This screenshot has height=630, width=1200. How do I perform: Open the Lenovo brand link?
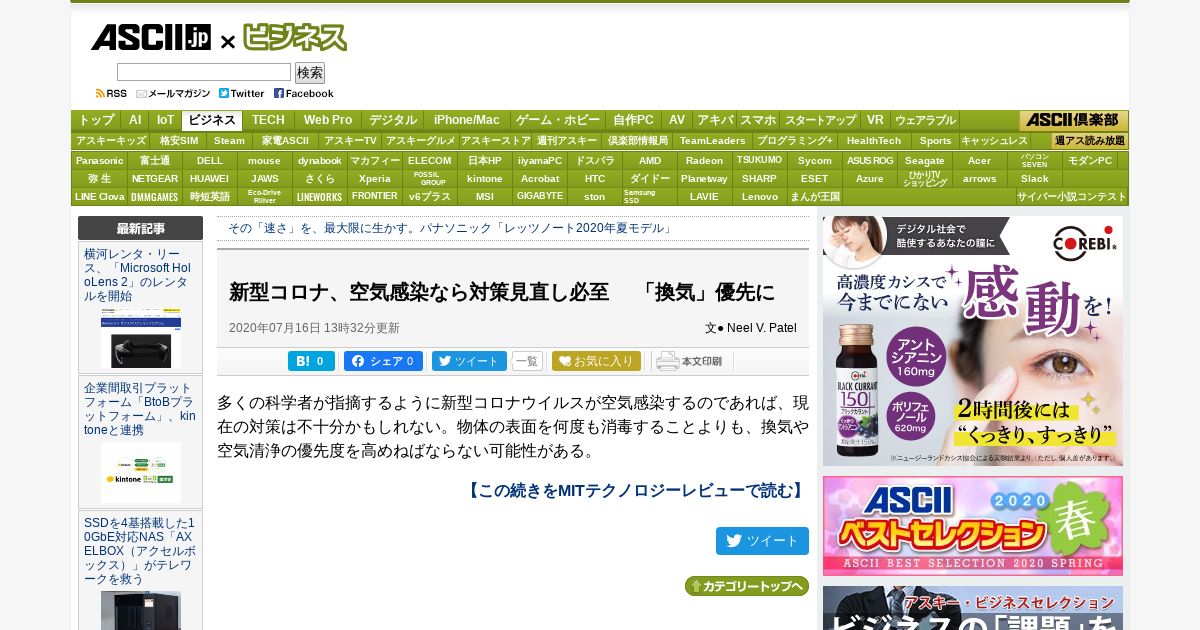click(760, 196)
